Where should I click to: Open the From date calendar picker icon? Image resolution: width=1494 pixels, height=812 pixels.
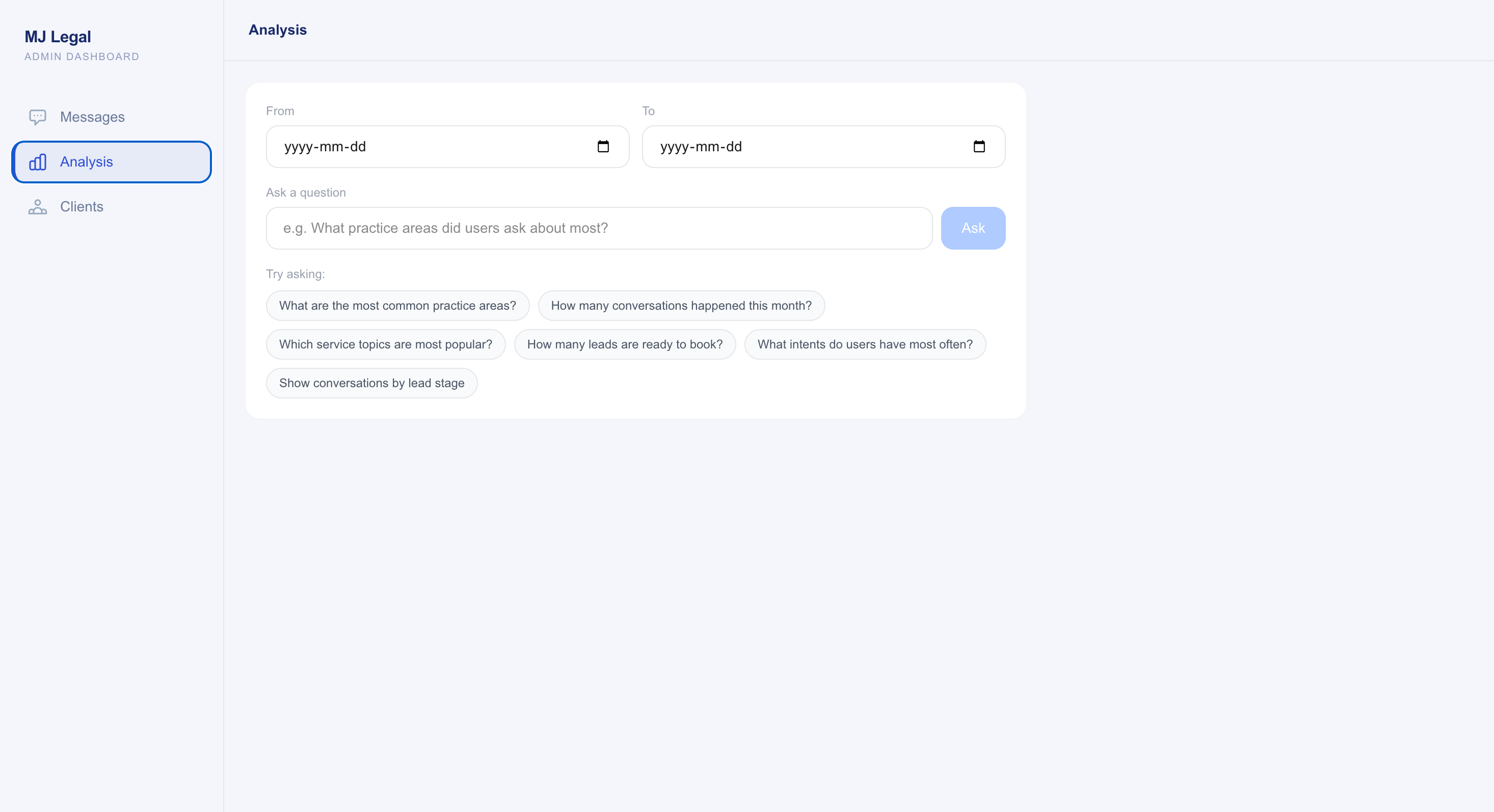pyautogui.click(x=603, y=146)
